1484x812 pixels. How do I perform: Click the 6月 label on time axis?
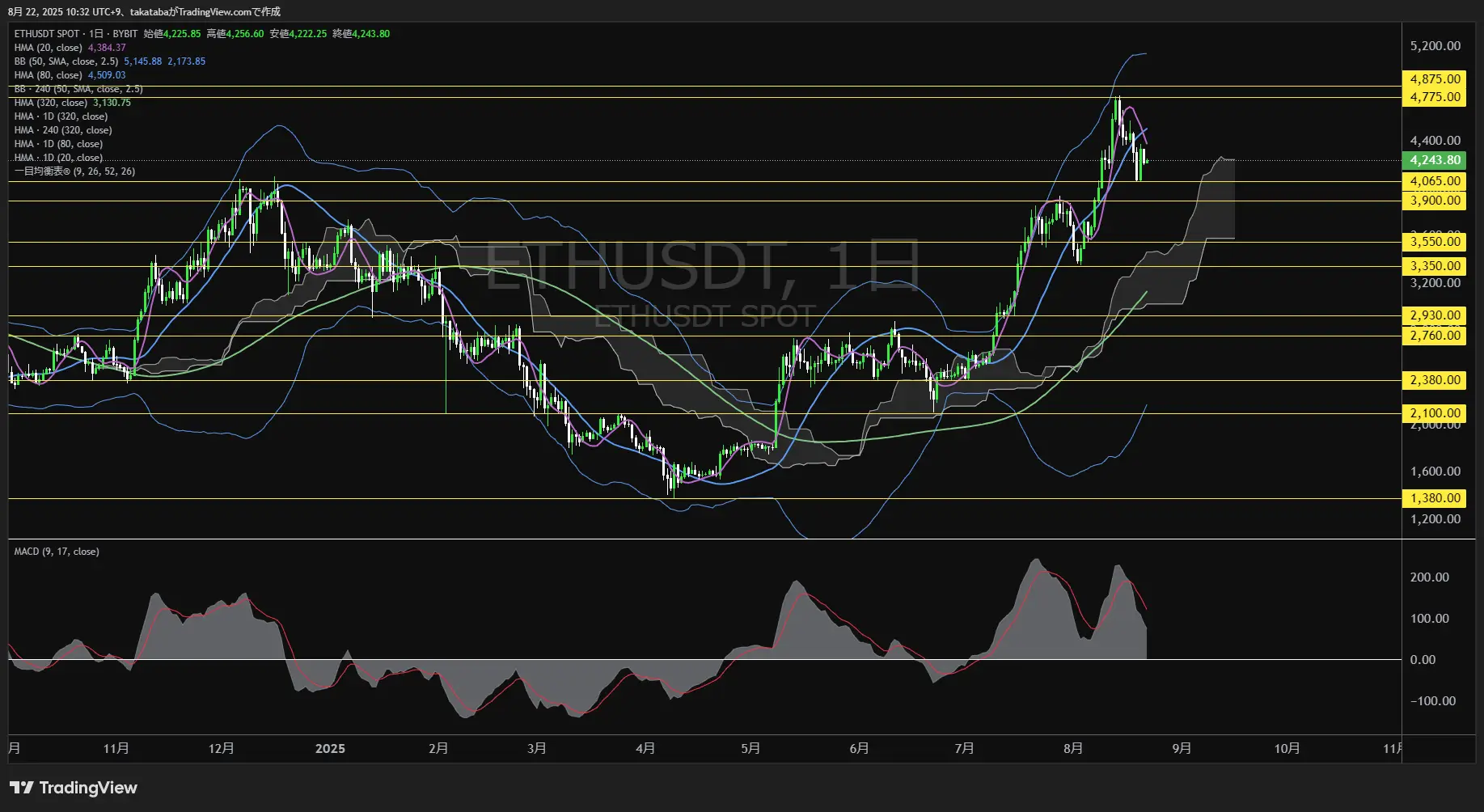859,748
